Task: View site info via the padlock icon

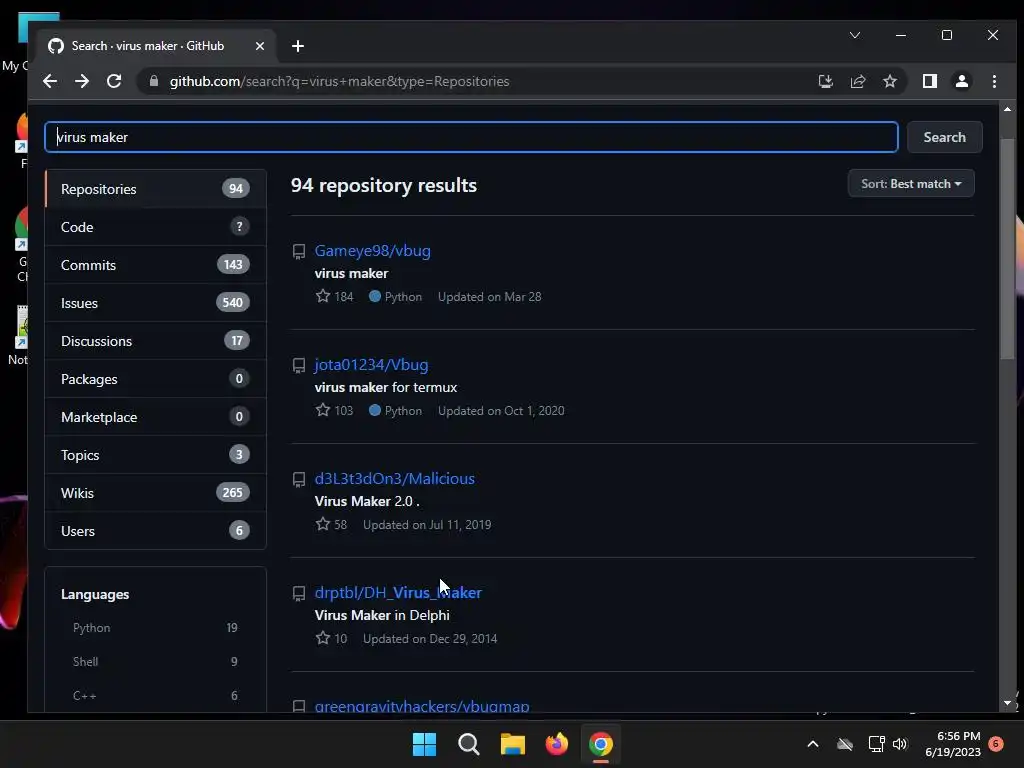Action: [x=154, y=81]
